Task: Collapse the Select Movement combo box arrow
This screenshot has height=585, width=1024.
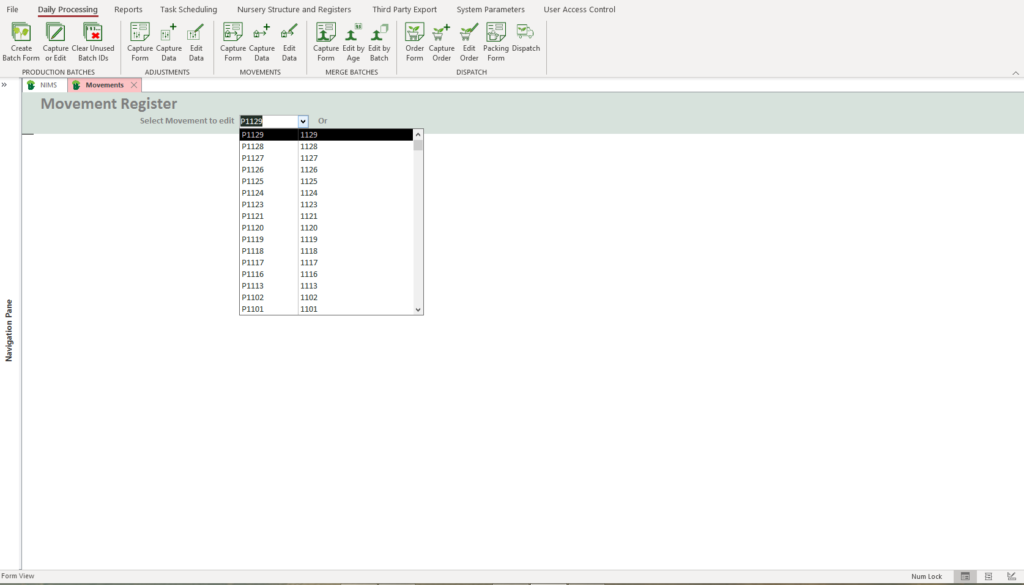Action: (x=303, y=121)
